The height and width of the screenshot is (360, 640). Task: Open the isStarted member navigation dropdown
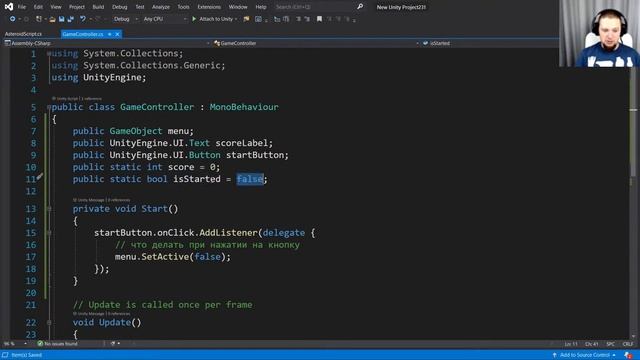pyautogui.click(x=490, y=43)
